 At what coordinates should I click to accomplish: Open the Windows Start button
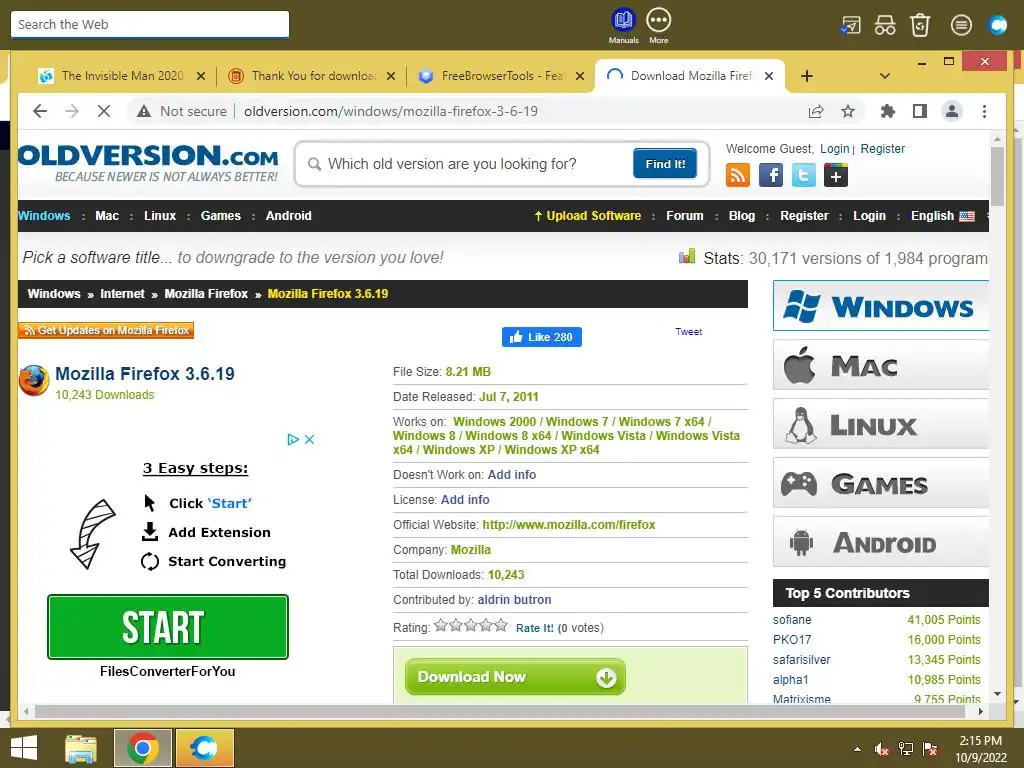click(24, 748)
